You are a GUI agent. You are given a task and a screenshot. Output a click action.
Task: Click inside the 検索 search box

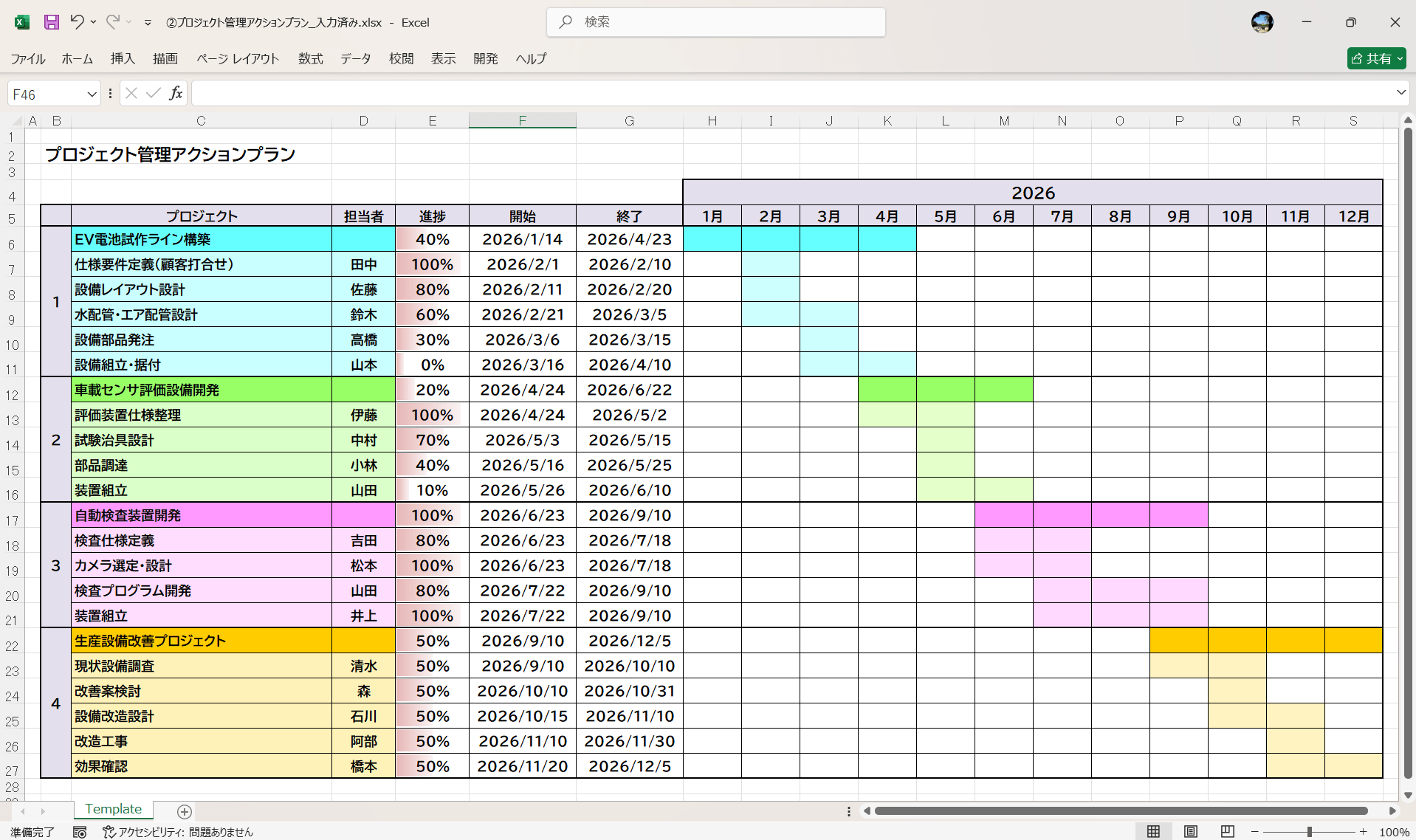click(715, 22)
